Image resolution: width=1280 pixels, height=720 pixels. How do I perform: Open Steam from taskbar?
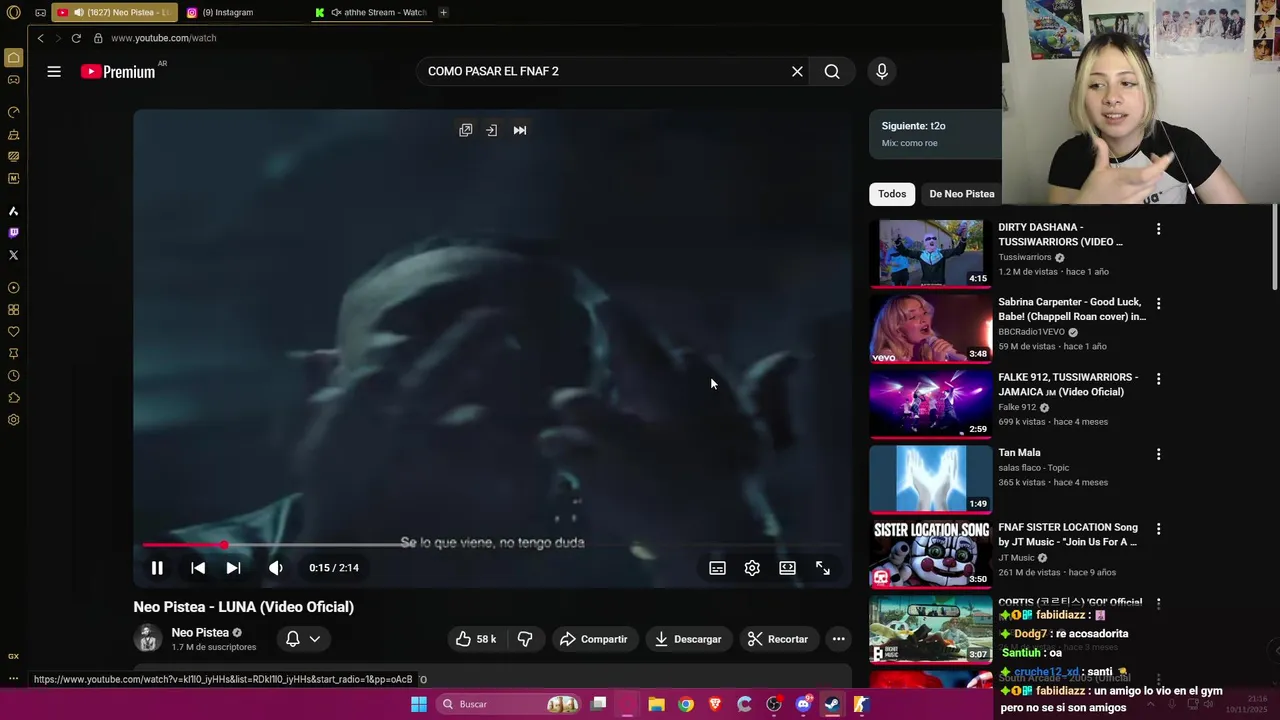point(832,704)
